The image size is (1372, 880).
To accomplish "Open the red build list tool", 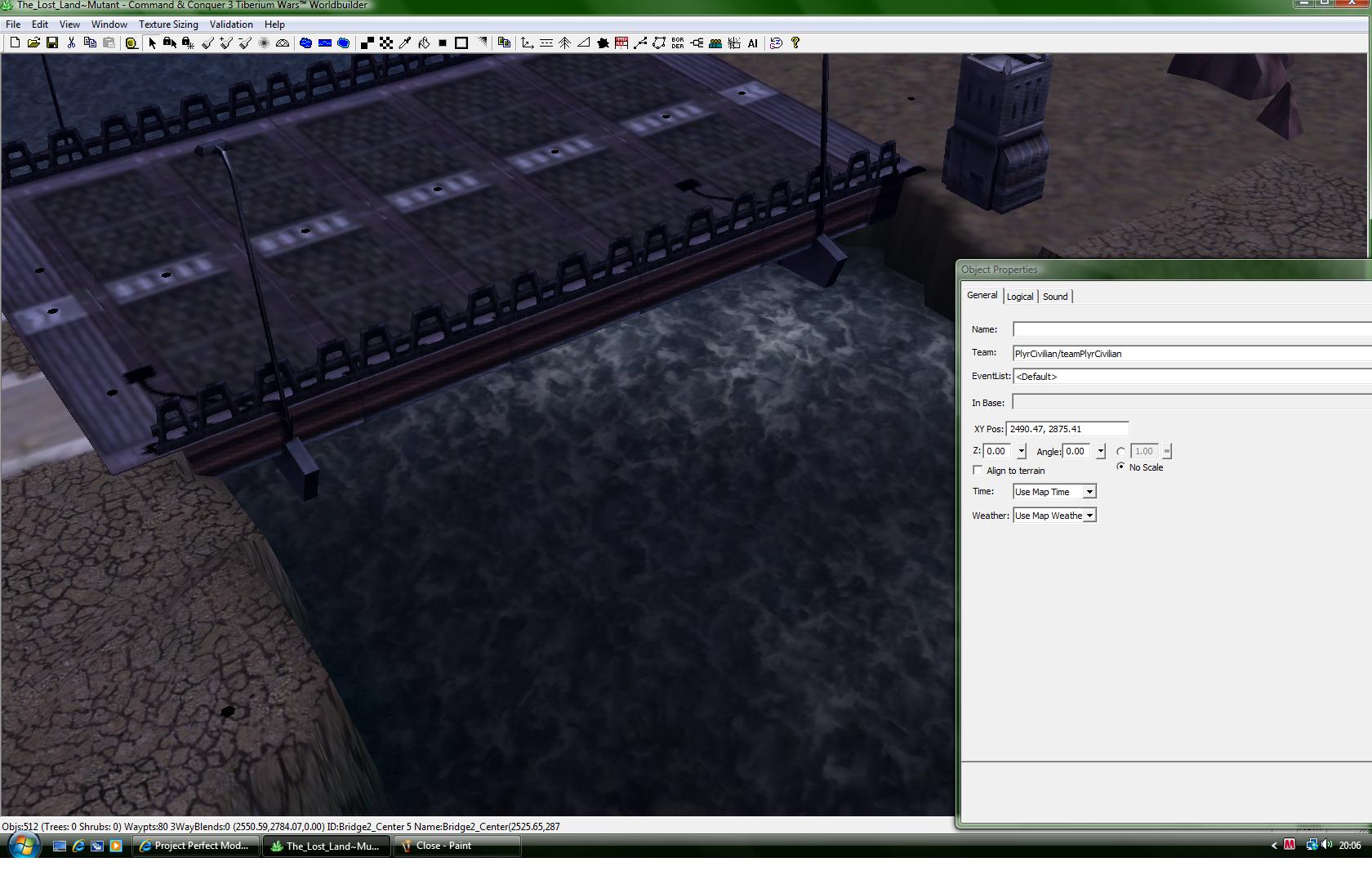I will tap(621, 42).
